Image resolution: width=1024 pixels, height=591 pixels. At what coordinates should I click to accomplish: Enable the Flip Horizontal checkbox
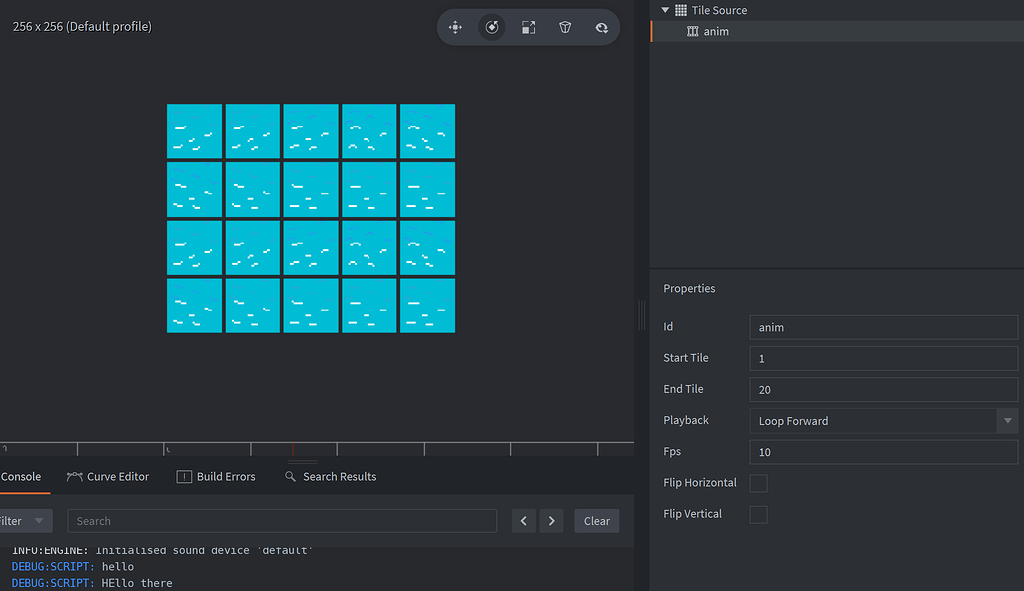757,483
